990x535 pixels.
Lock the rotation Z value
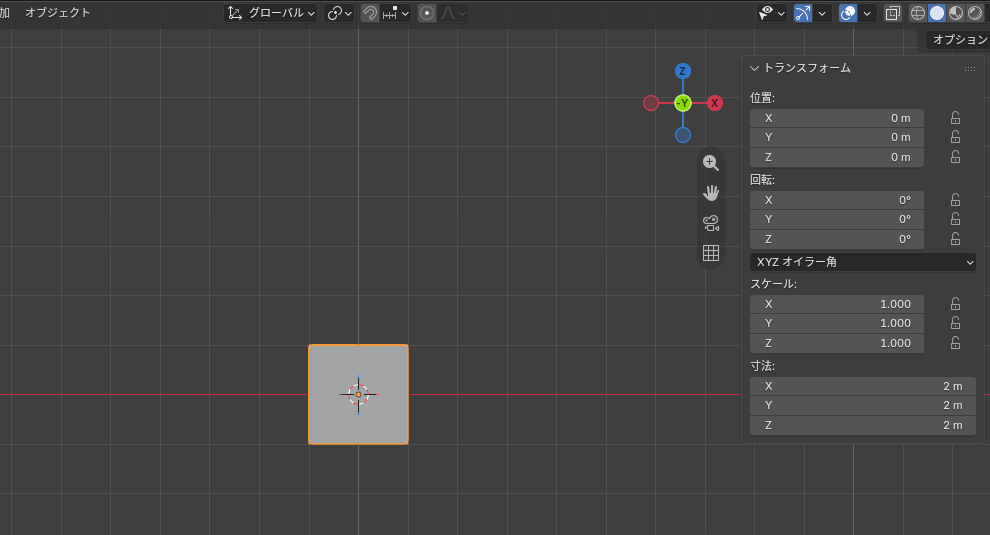[955, 239]
